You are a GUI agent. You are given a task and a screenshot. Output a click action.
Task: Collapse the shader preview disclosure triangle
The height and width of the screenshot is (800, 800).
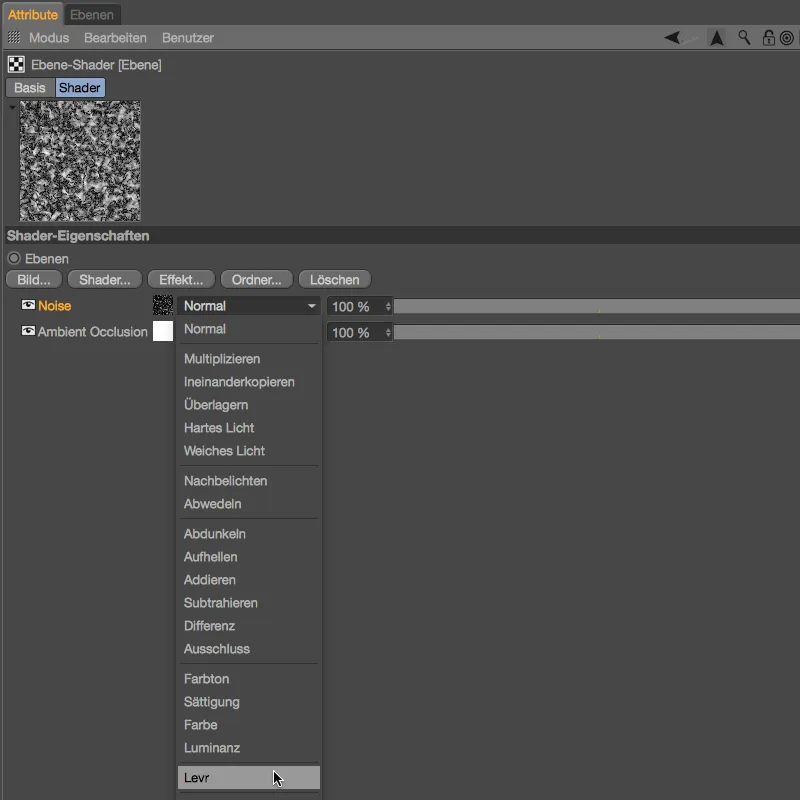point(12,108)
